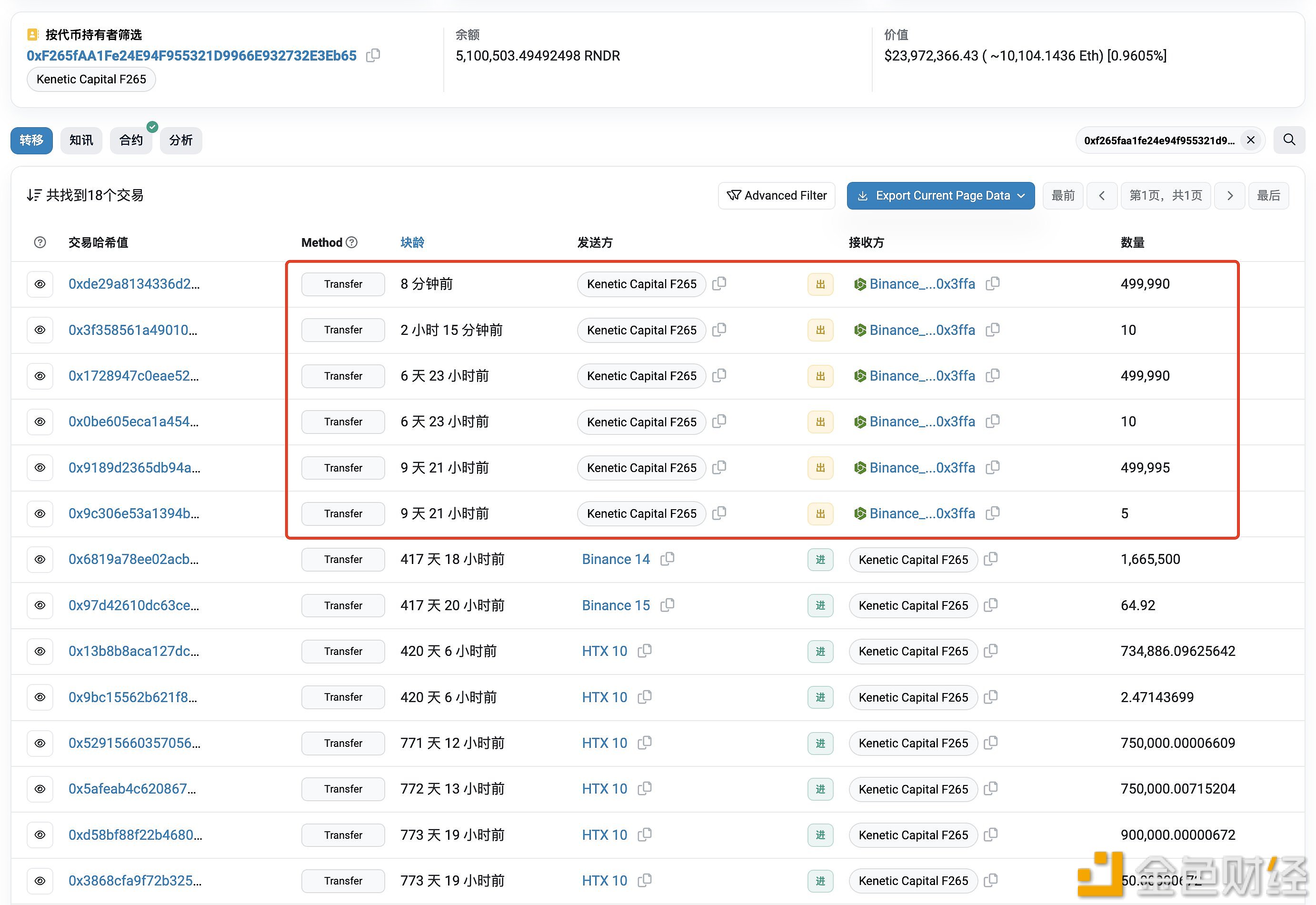Preview transaction 0x13b8b8aca127dc eye icon
This screenshot has width=1316, height=905.
click(40, 651)
